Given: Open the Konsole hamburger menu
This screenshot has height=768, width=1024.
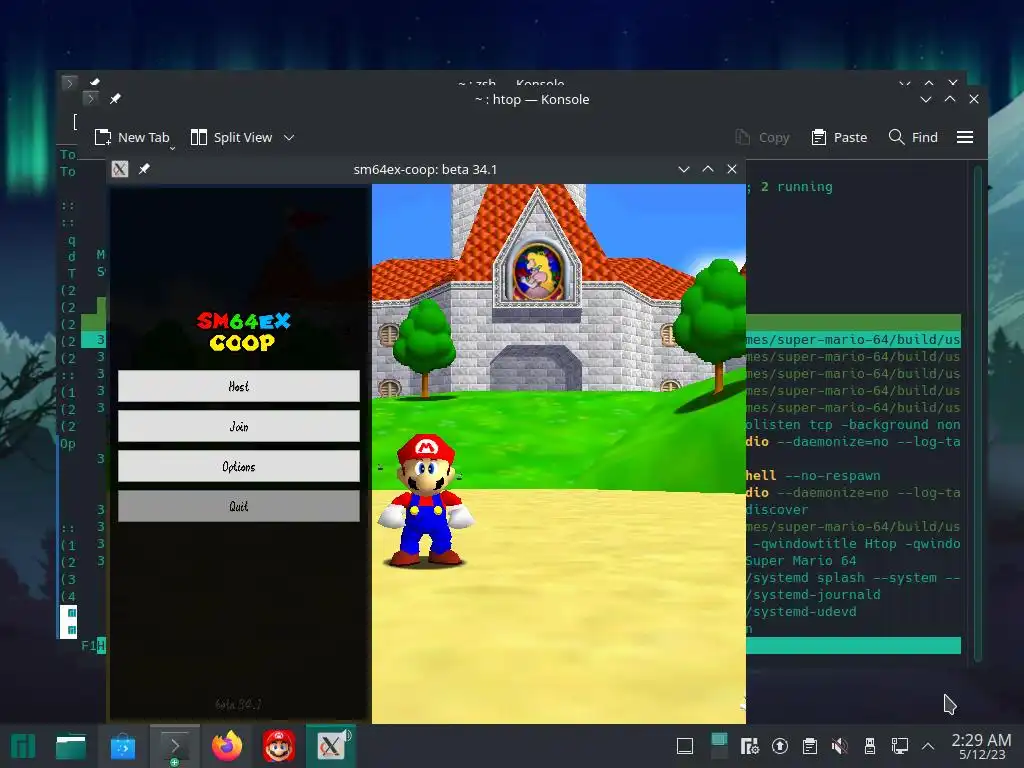Looking at the screenshot, I should (x=965, y=137).
